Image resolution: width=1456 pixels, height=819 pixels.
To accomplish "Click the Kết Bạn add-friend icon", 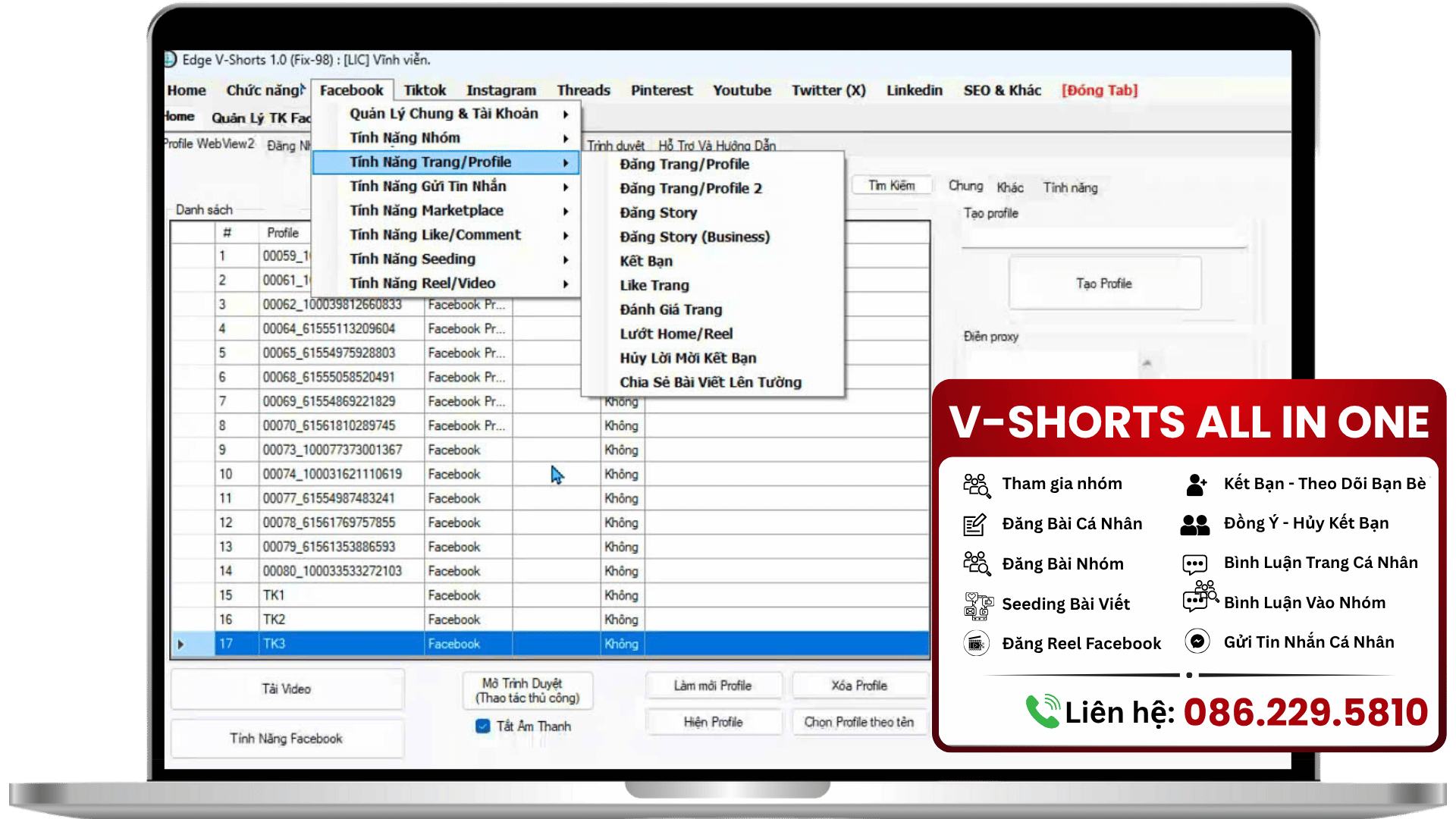I will [x=1196, y=485].
